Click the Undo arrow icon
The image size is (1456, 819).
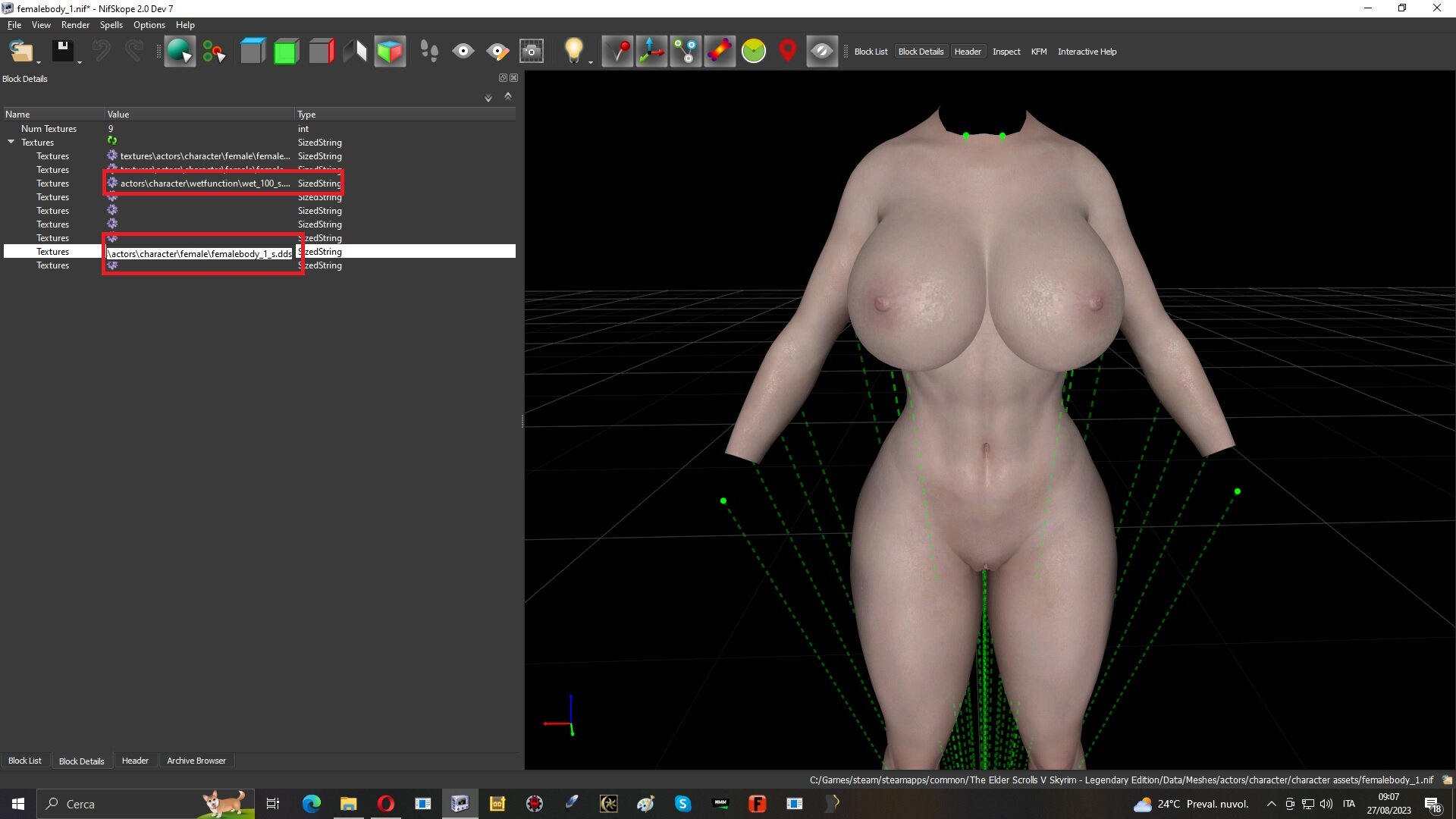[101, 52]
